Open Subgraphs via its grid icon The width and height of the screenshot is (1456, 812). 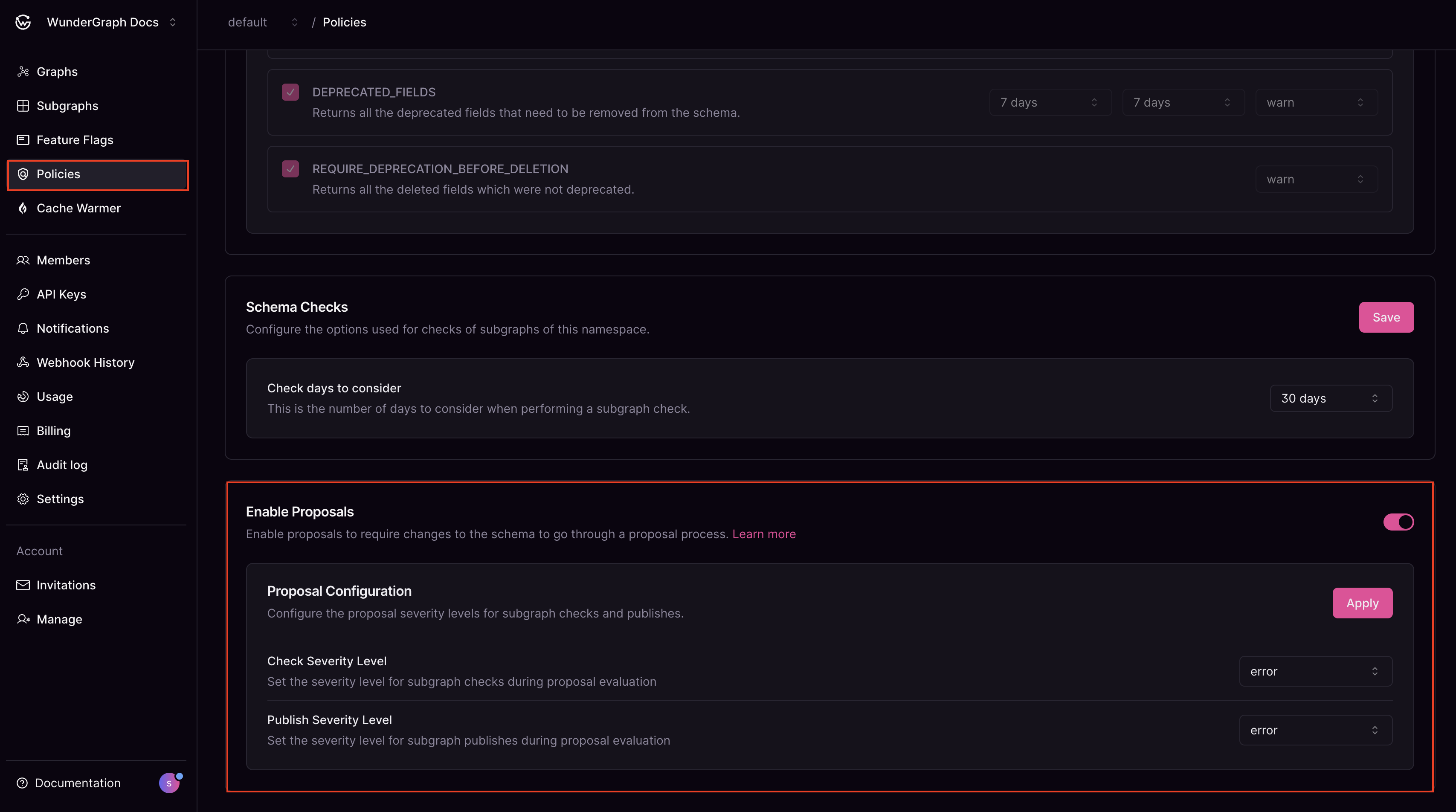pyautogui.click(x=23, y=106)
